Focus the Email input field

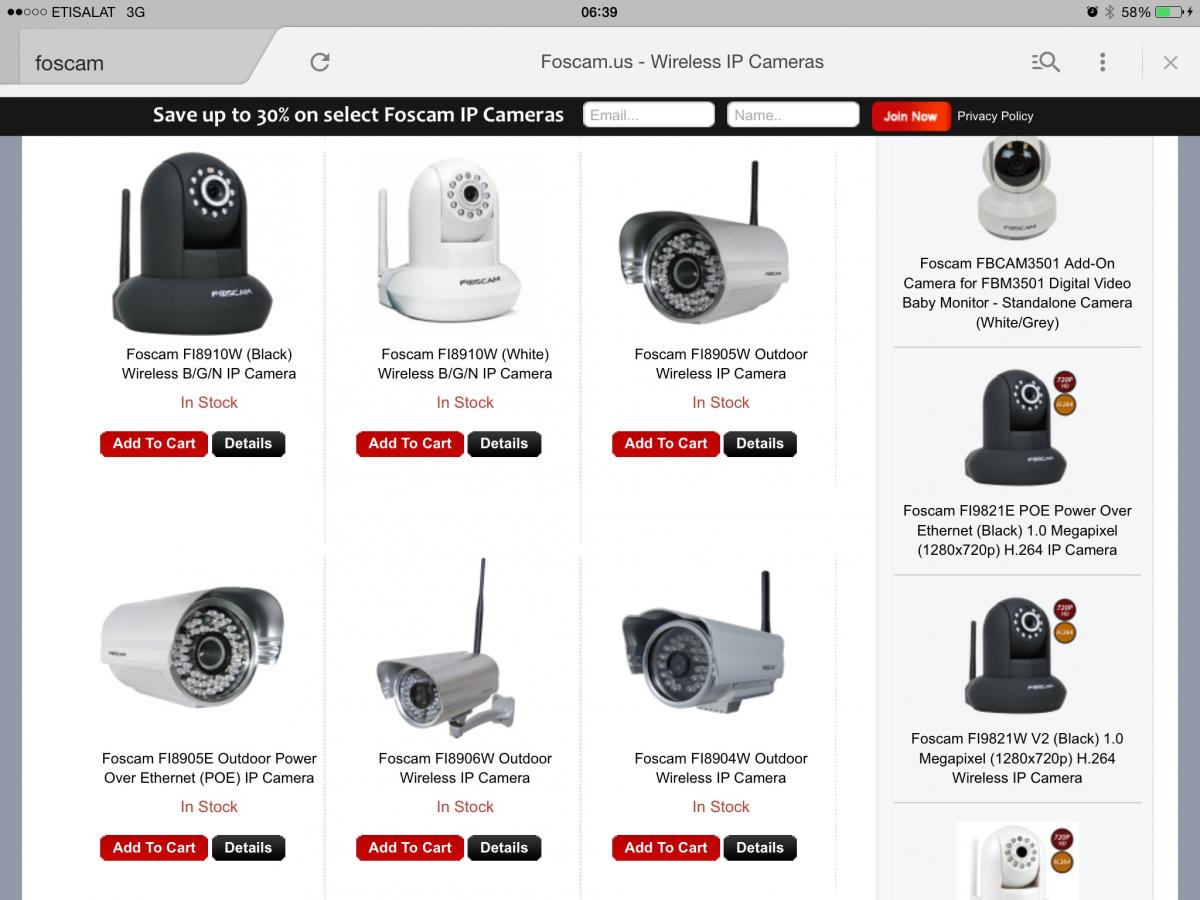(649, 115)
